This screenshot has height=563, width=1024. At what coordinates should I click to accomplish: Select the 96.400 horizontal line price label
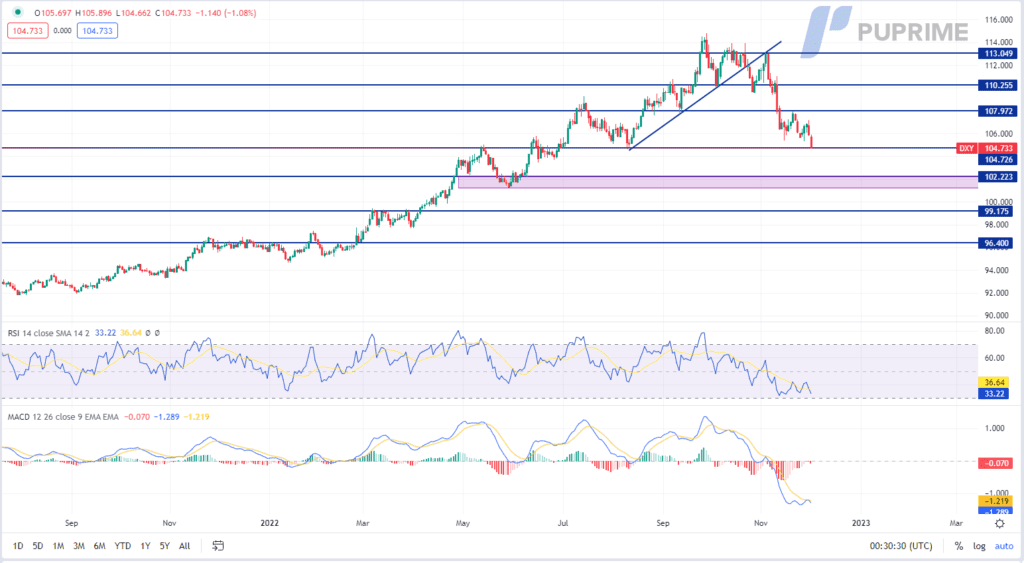click(997, 243)
